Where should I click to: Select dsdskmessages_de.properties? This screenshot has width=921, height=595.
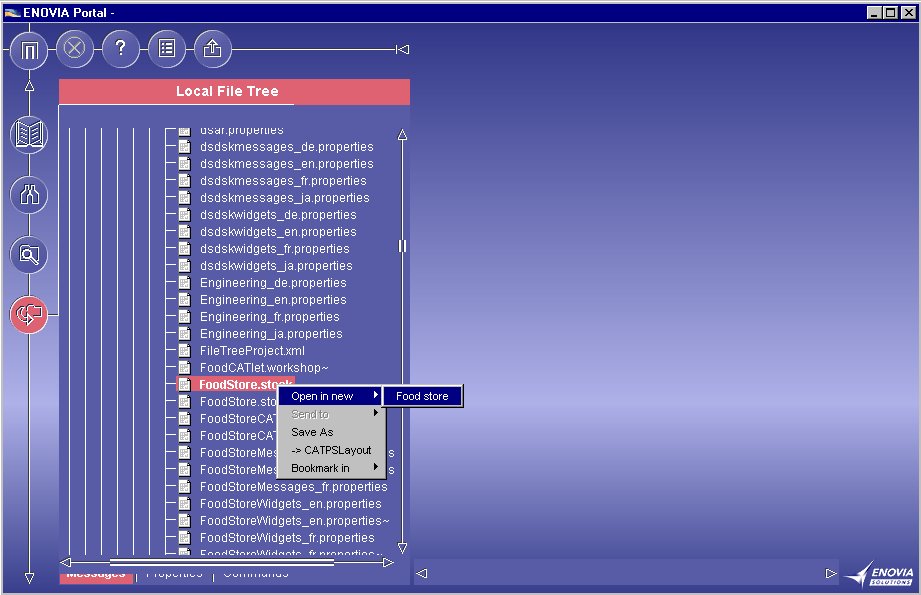pos(287,147)
